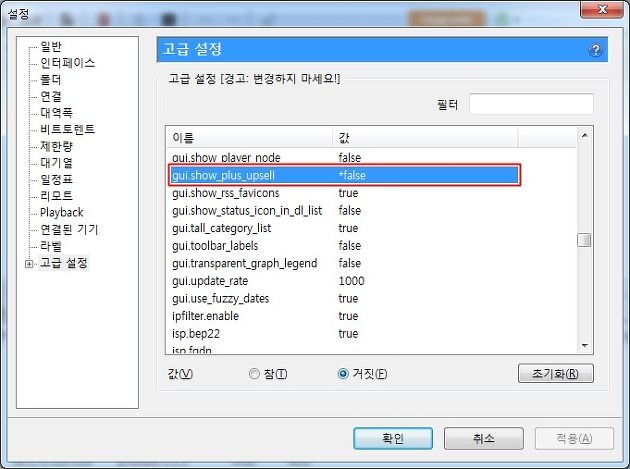
Task: Close the 설정 dialog window
Action: tap(601, 10)
